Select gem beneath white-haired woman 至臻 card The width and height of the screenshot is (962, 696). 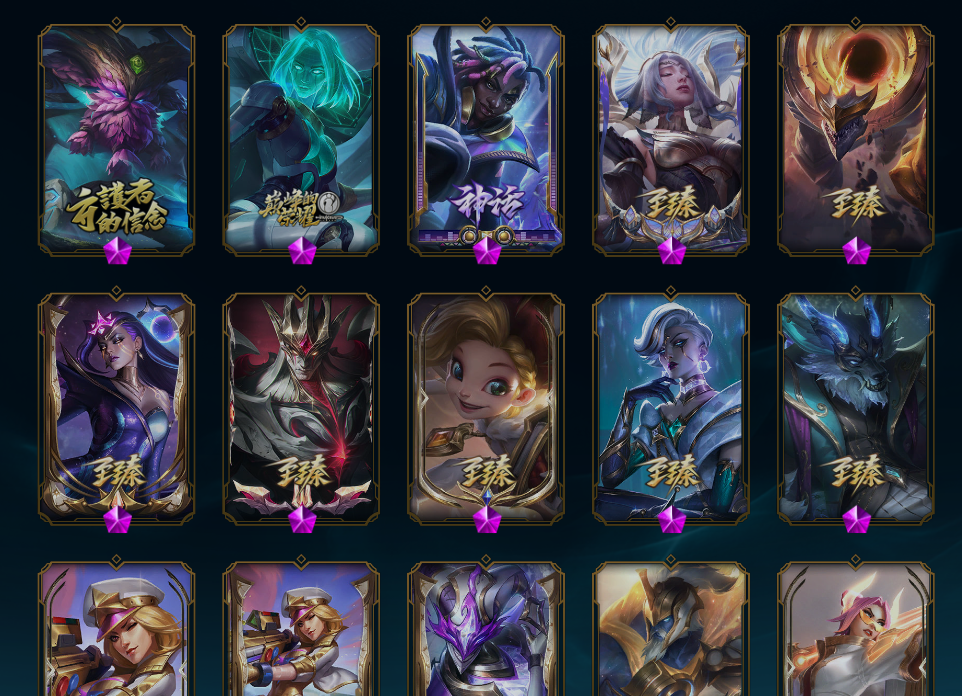[672, 251]
